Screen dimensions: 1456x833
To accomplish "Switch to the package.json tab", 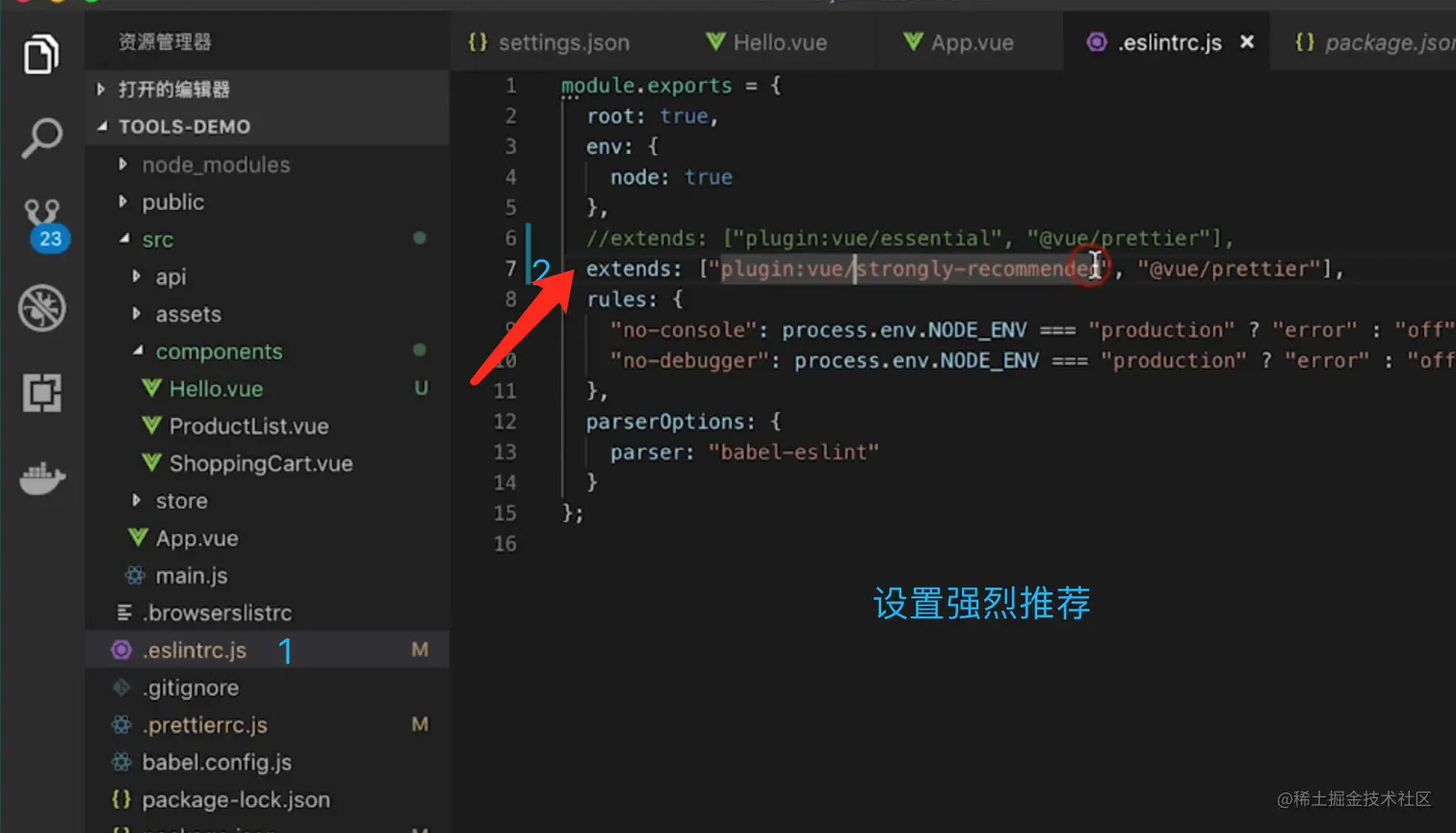I will [x=1374, y=42].
